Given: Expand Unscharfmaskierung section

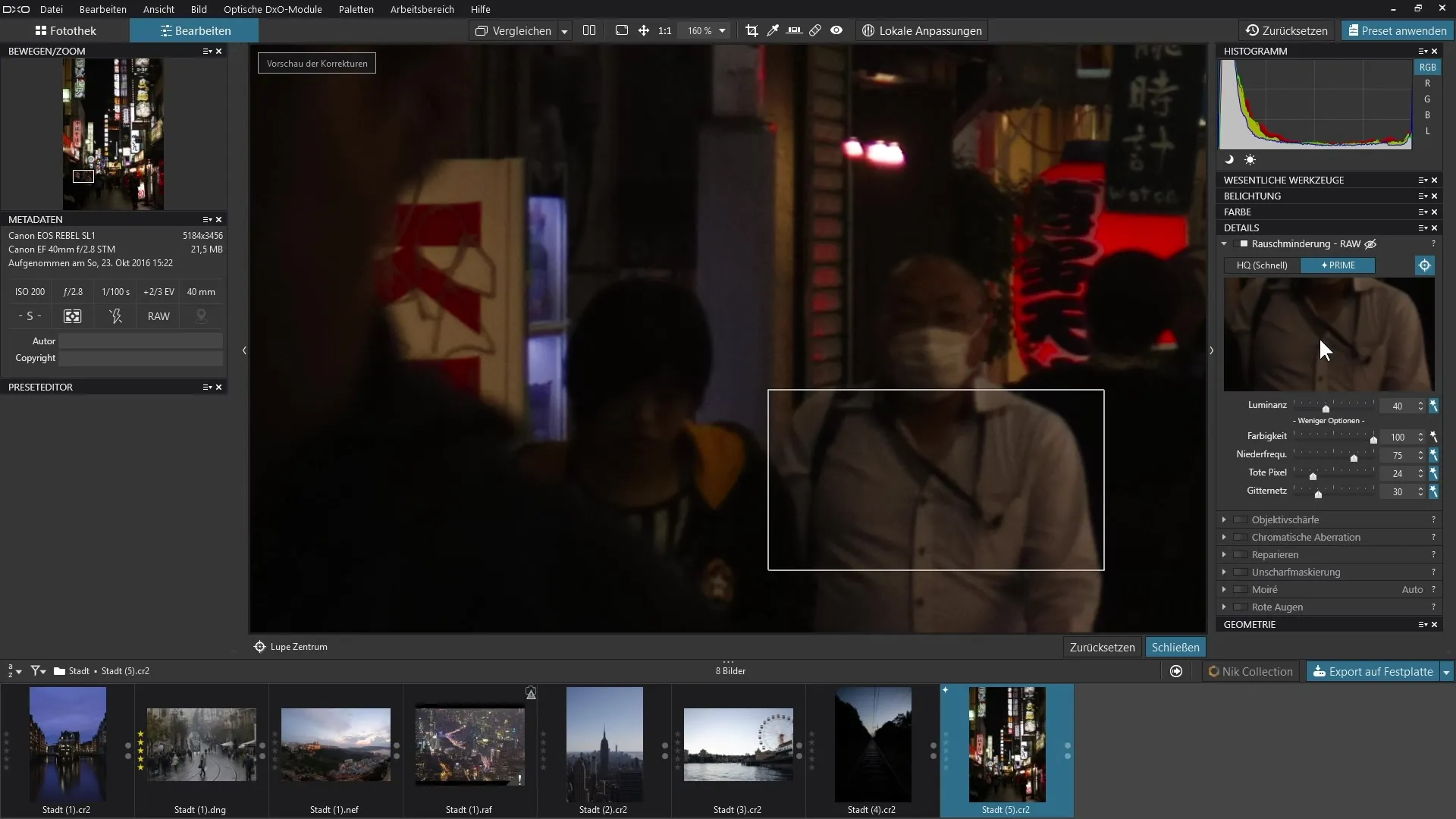Looking at the screenshot, I should click(1224, 573).
